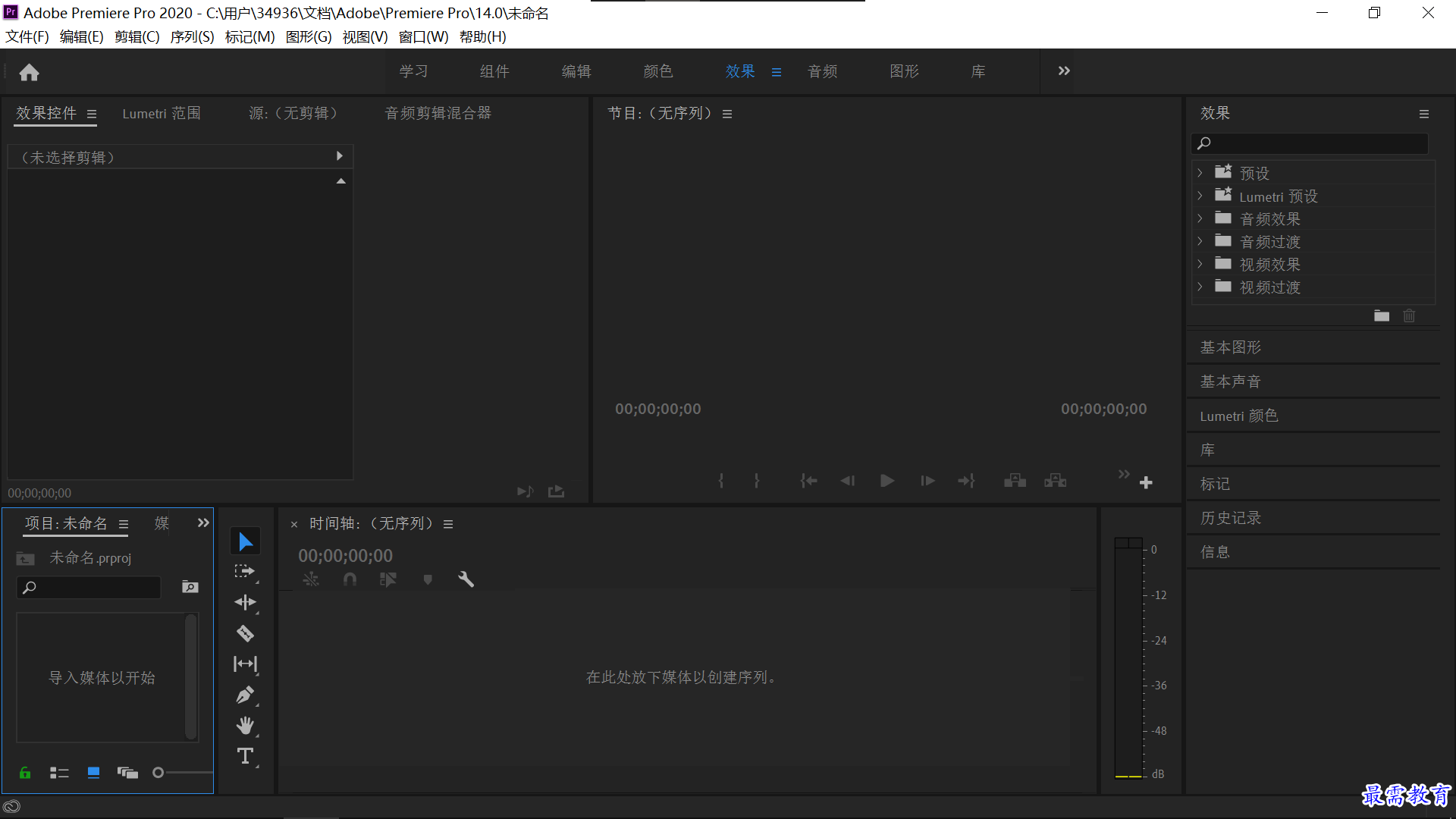The height and width of the screenshot is (819, 1456).
Task: Toggle Linked Selection in timeline
Action: (x=388, y=579)
